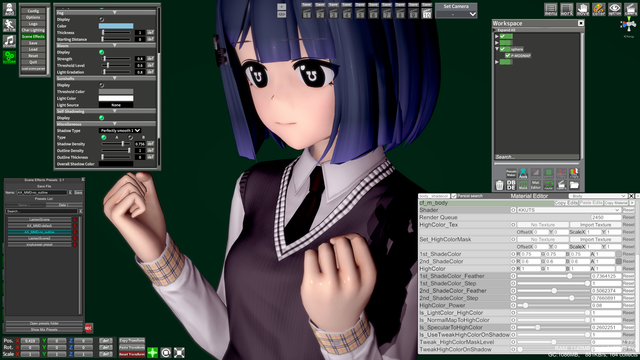The height and width of the screenshot is (360, 640).
Task: Collapse the Fog section header
Action: [106, 13]
